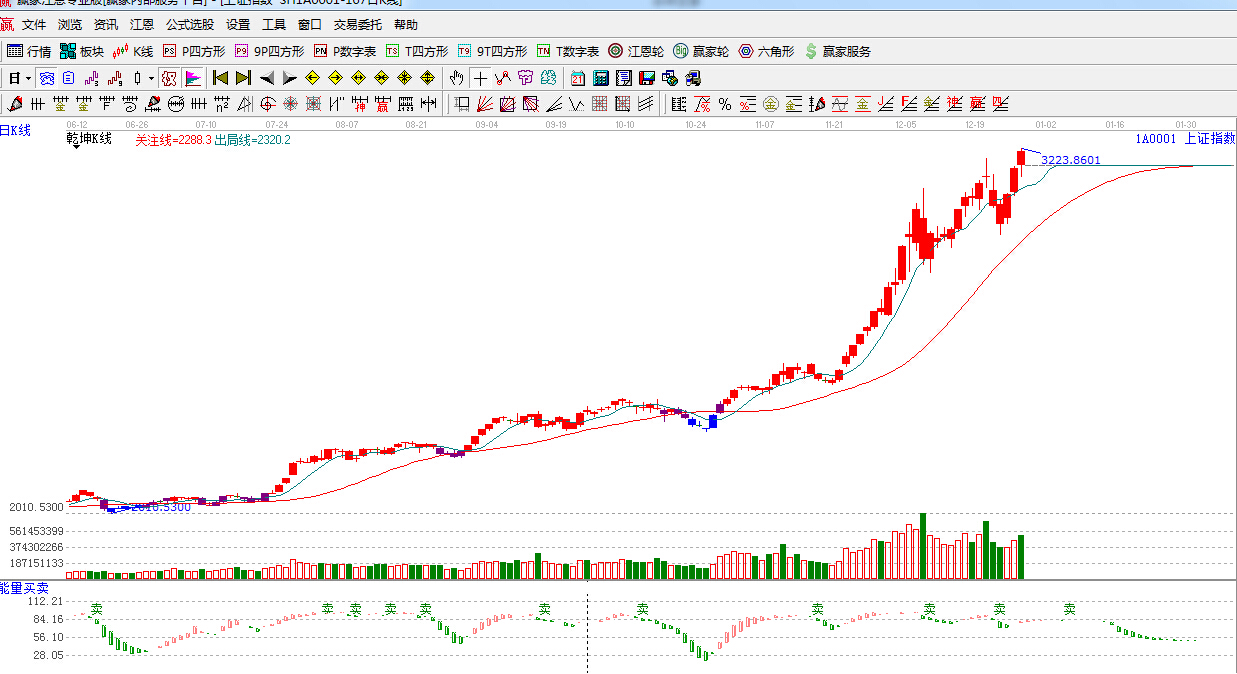Open the calculator icon in toolbar

click(601, 78)
